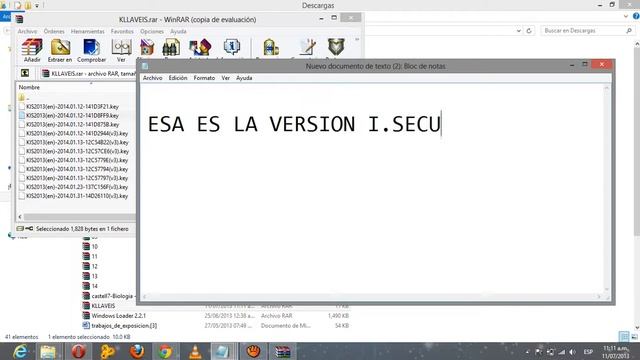Open address bar history dropdown in Explorer
This screenshot has height=360, width=640.
click(518, 31)
